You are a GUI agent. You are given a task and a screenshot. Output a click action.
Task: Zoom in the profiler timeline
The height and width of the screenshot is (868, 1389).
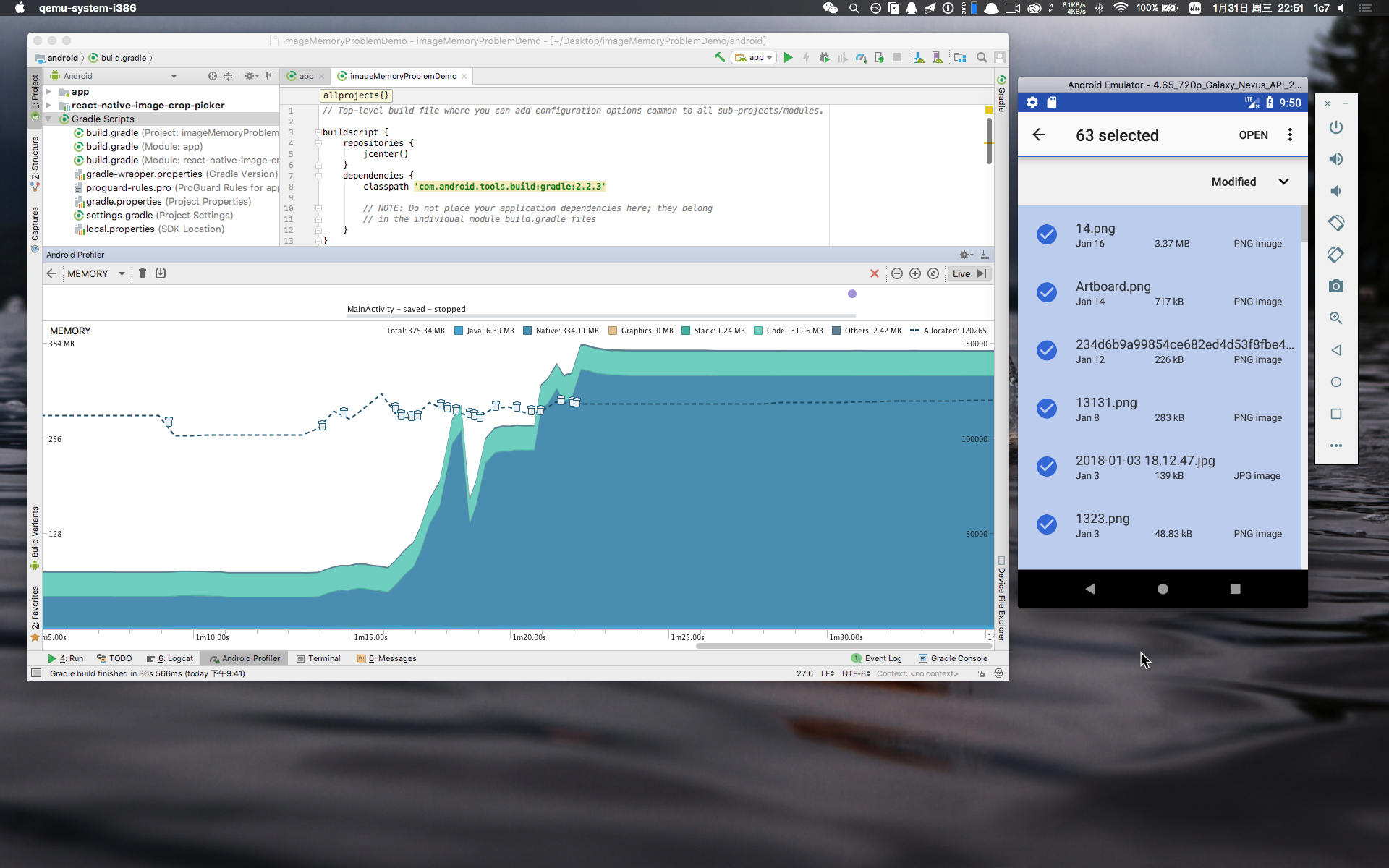click(x=915, y=273)
